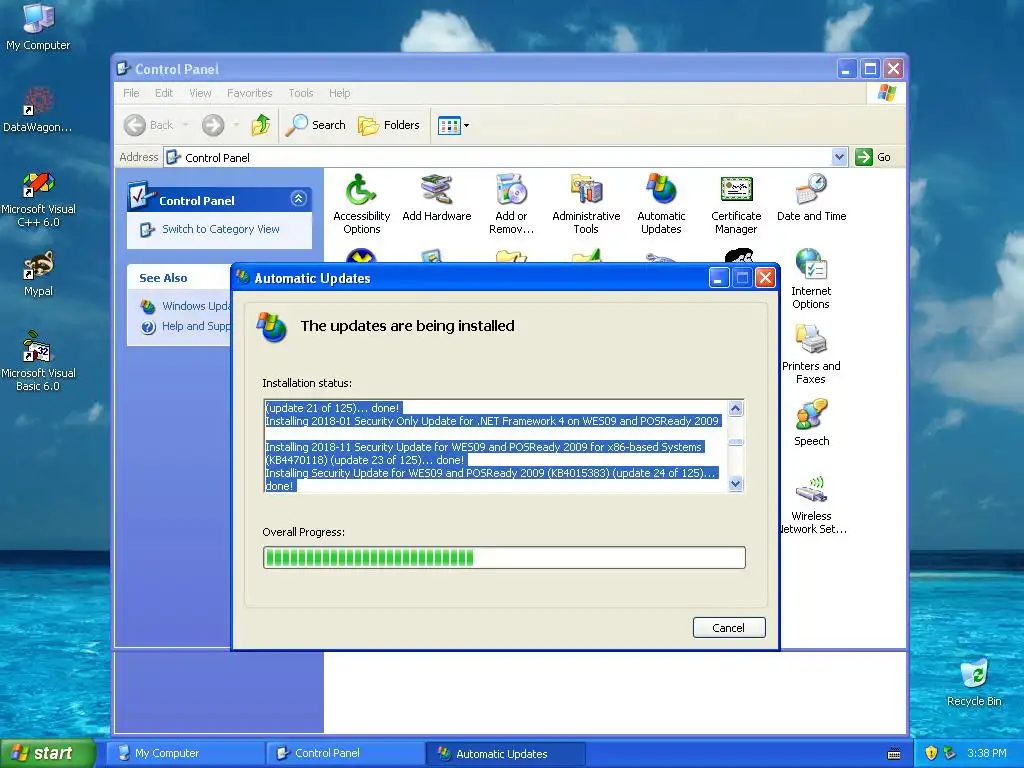1024x768 pixels.
Task: Open the Speech applet
Action: click(x=811, y=423)
